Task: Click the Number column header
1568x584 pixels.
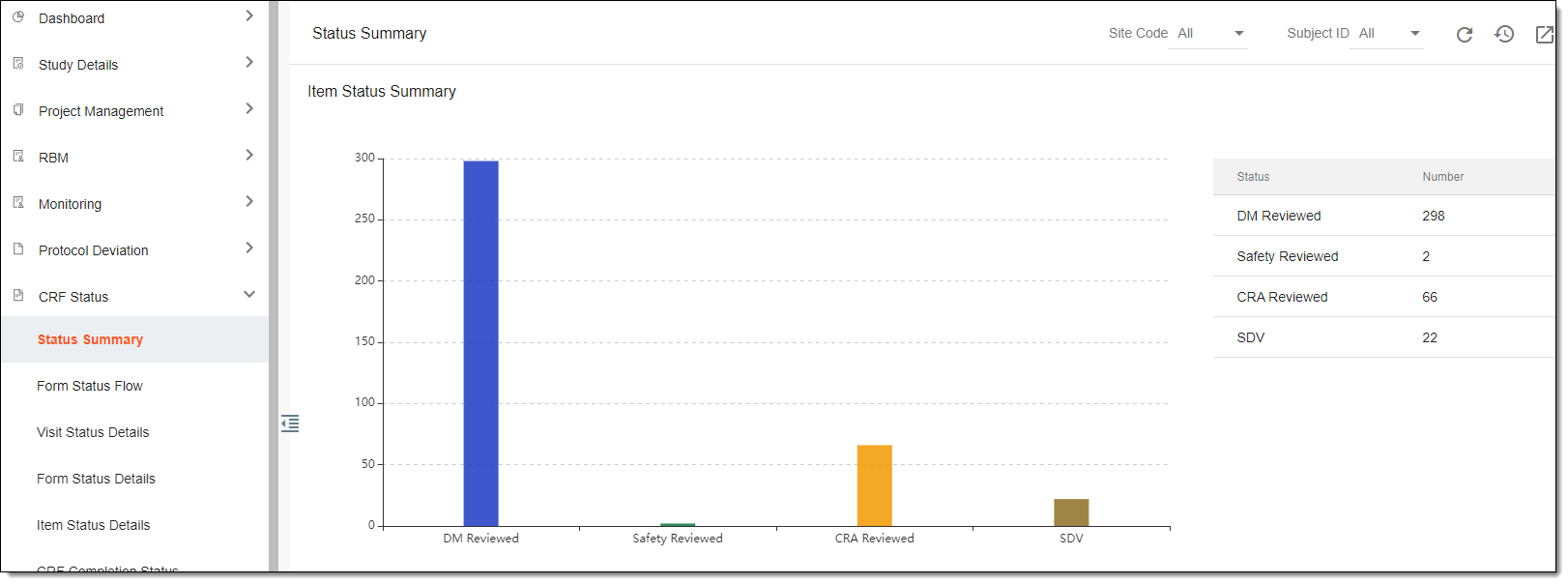Action: tap(1442, 177)
